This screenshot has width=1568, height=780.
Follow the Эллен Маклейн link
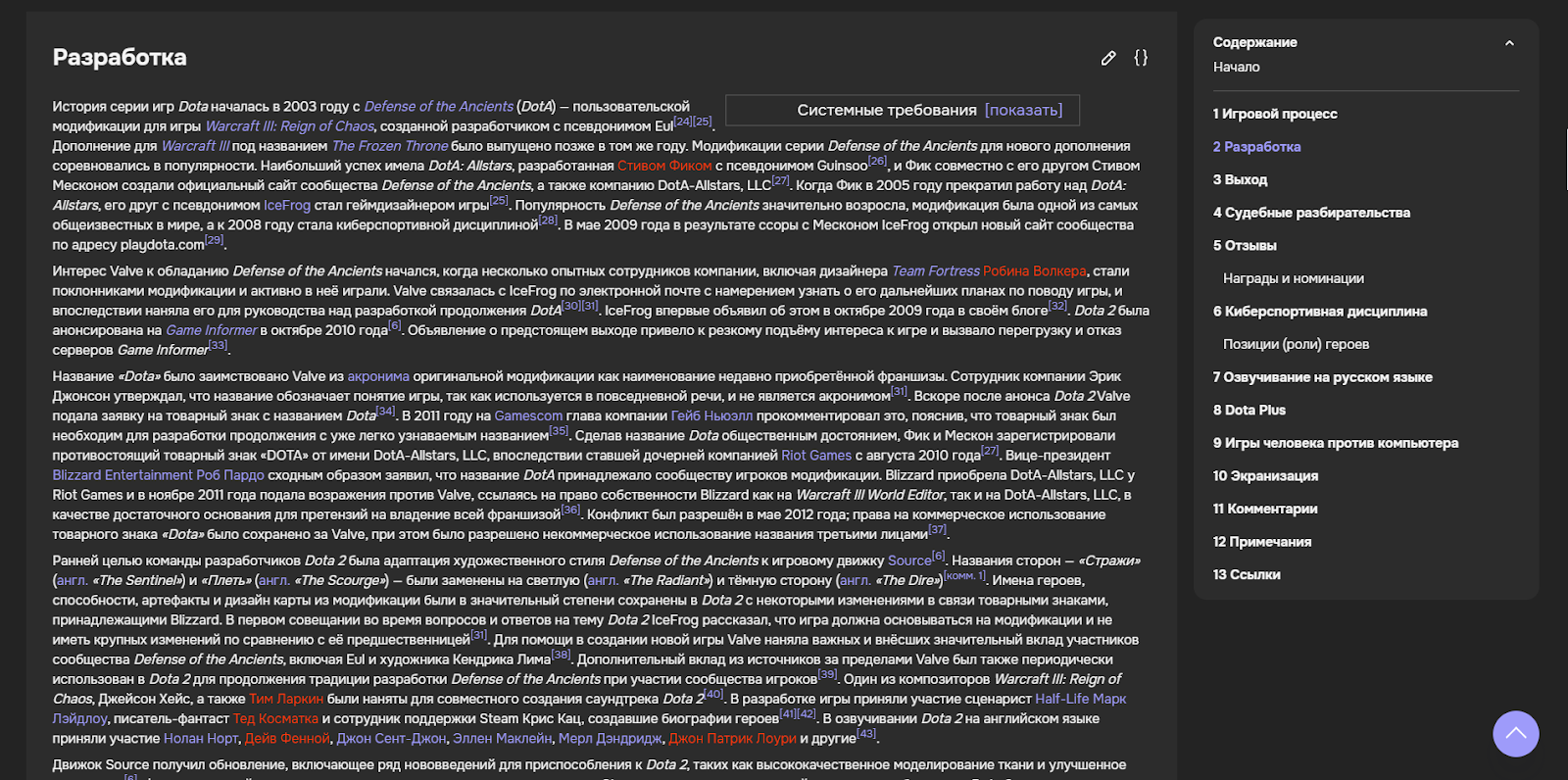tap(502, 739)
